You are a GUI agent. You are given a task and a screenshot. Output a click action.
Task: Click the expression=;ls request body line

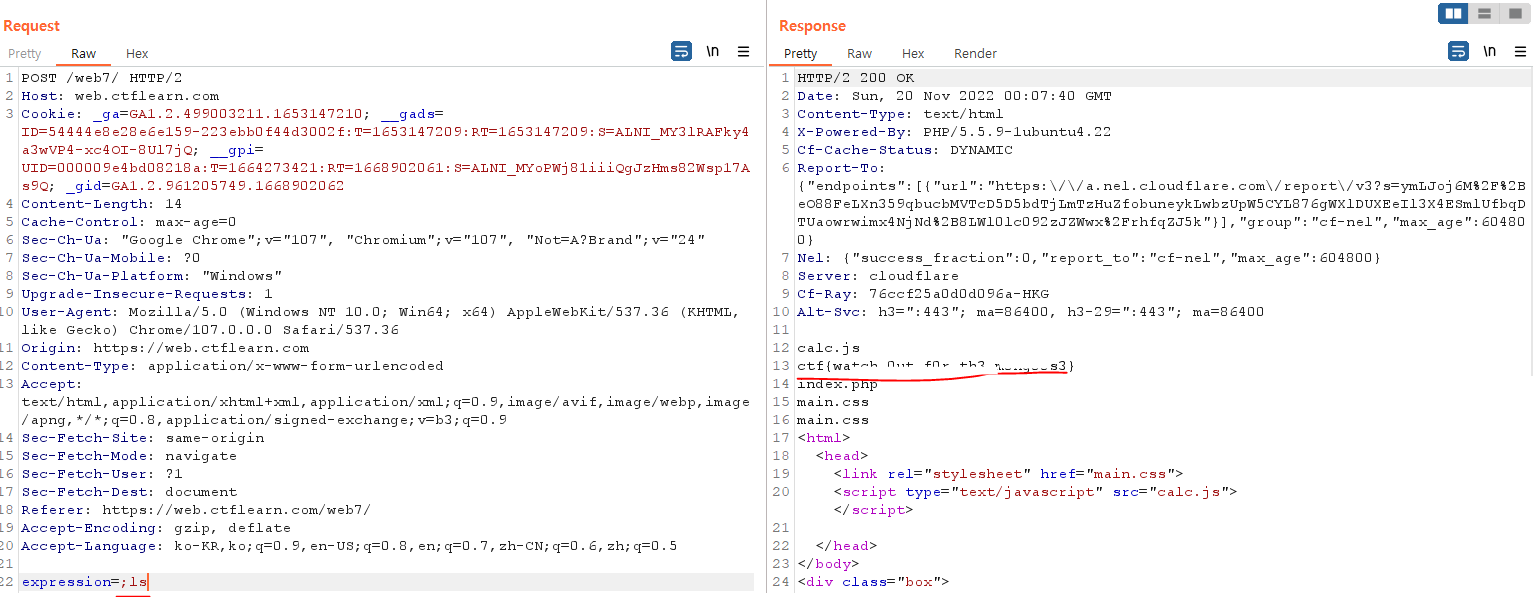pos(85,582)
